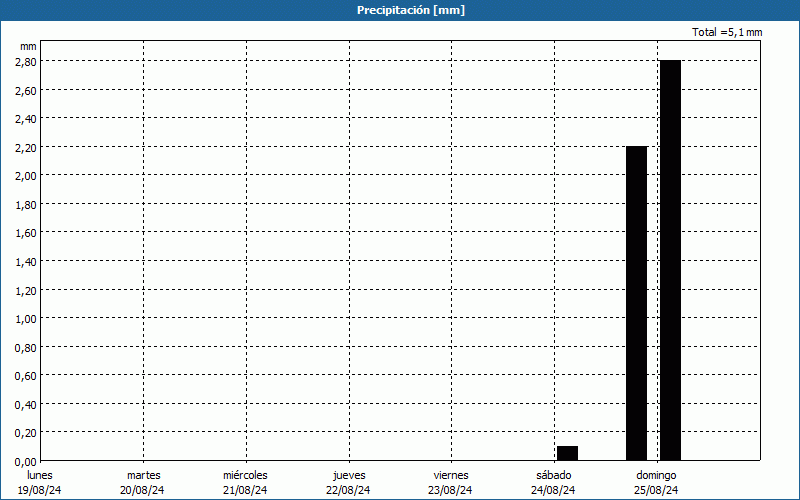Click the 2,80 y-axis value
Image resolution: width=800 pixels, height=500 pixels.
pyautogui.click(x=26, y=62)
